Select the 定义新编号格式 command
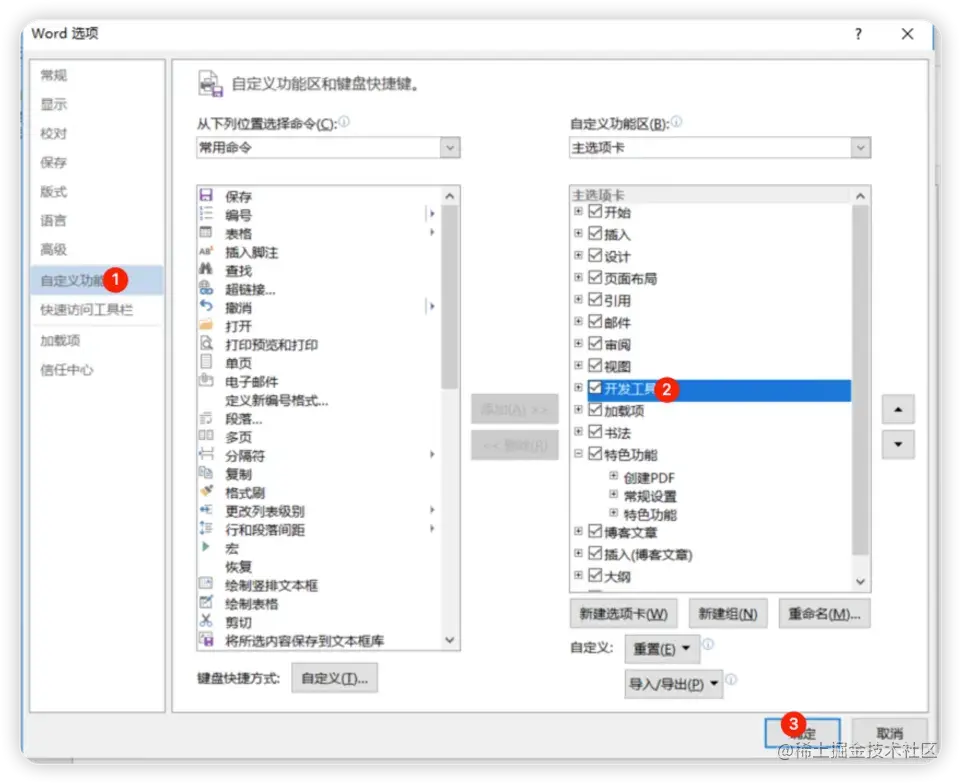This screenshot has height=783, width=960. [x=277, y=400]
